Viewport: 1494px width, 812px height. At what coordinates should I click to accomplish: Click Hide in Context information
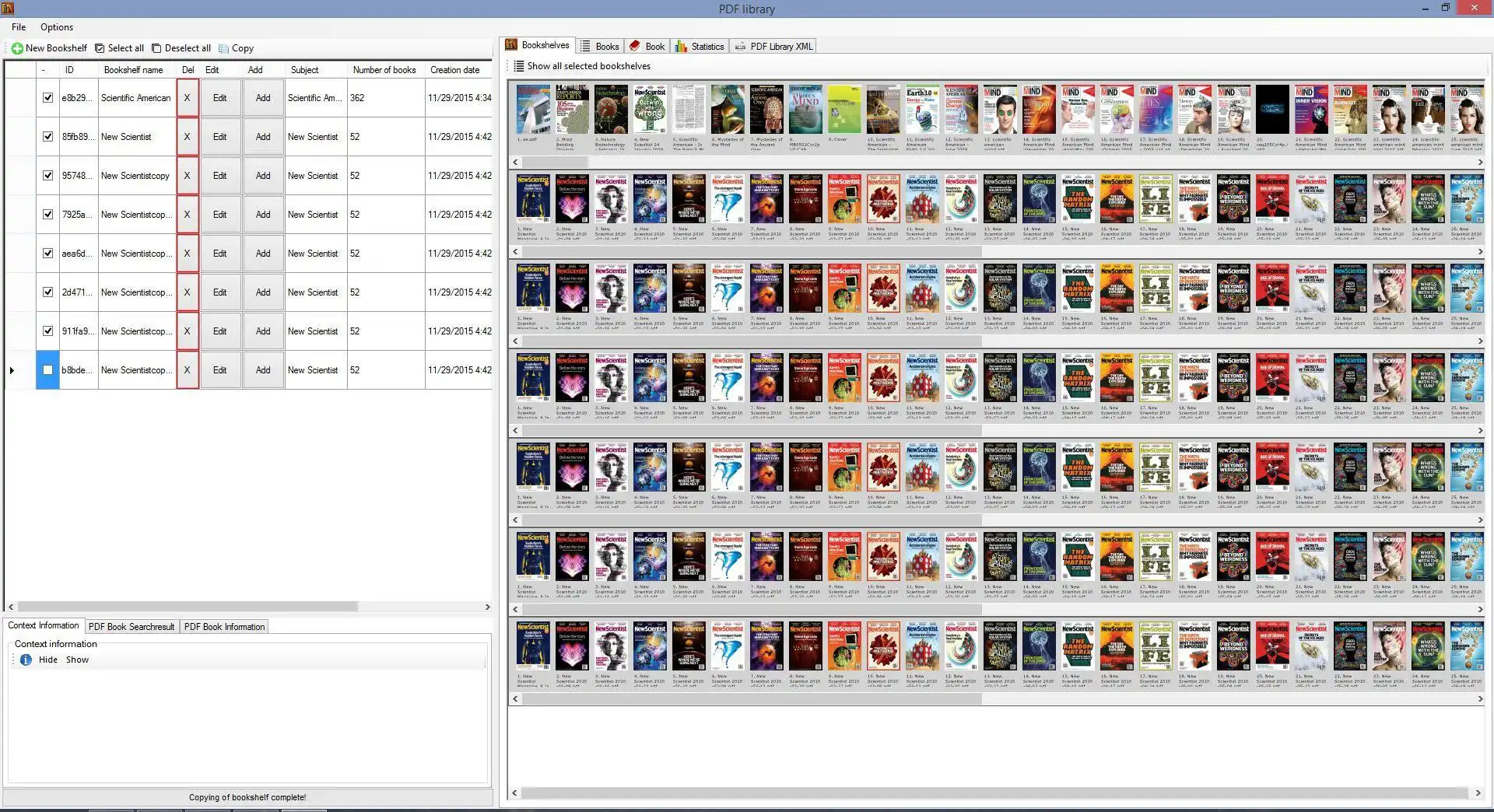pyautogui.click(x=48, y=660)
